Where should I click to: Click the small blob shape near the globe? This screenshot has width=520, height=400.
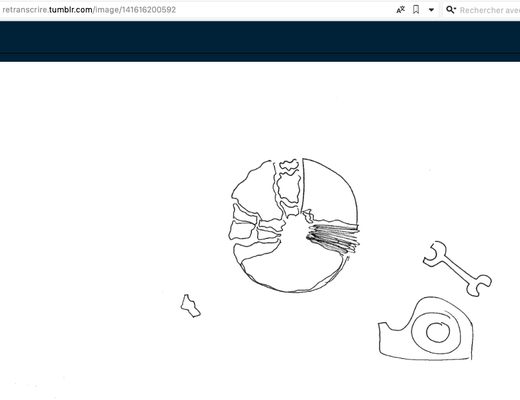coord(191,306)
